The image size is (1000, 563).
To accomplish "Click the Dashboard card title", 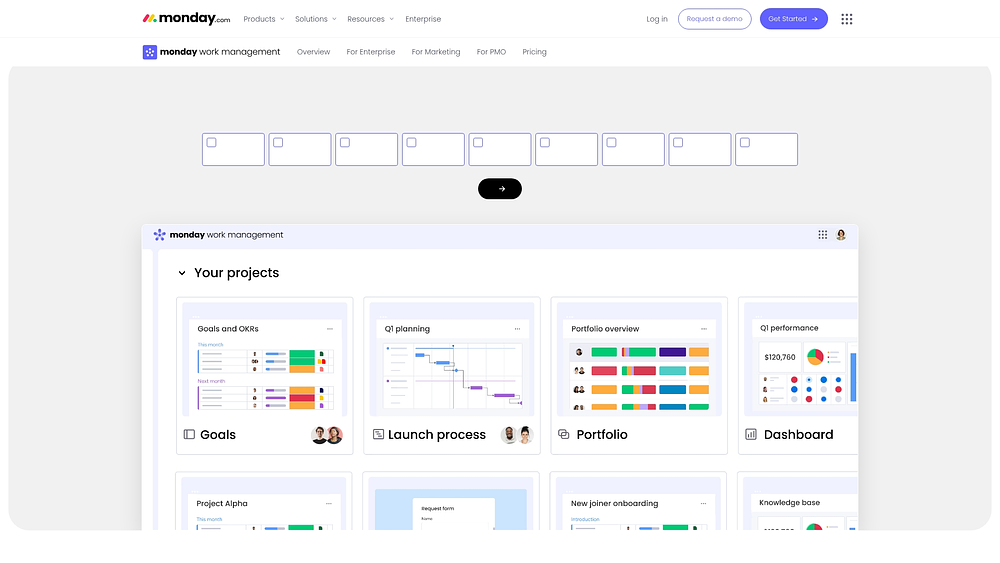I will (x=798, y=435).
